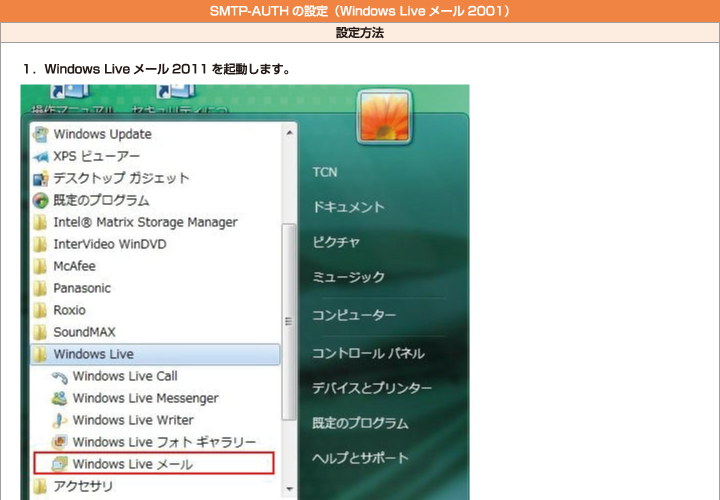Image resolution: width=720 pixels, height=500 pixels.
Task: Start Windows Live メール
Action: click(154, 463)
